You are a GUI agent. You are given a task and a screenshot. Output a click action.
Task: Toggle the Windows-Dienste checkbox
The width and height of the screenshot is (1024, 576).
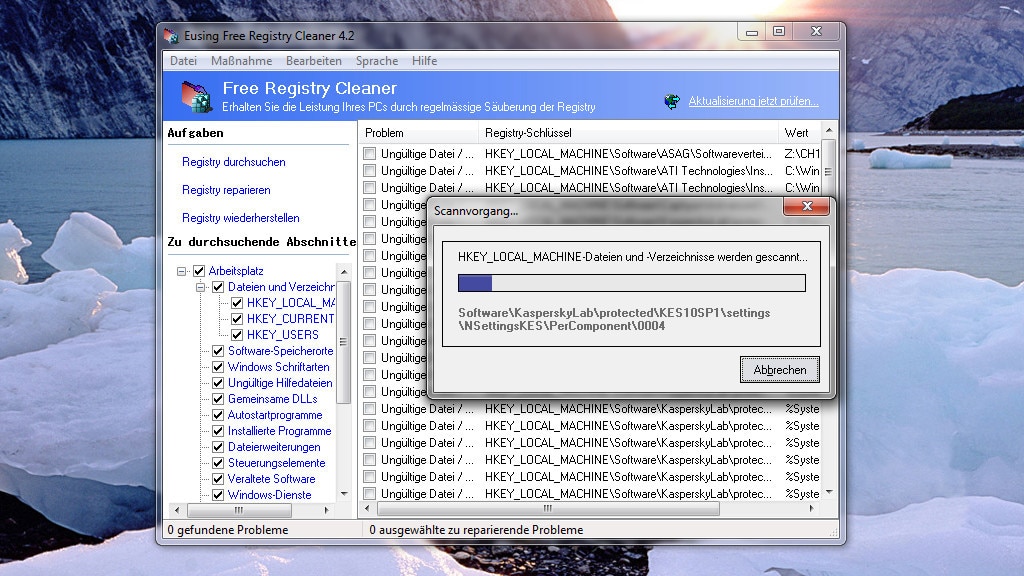(x=218, y=495)
